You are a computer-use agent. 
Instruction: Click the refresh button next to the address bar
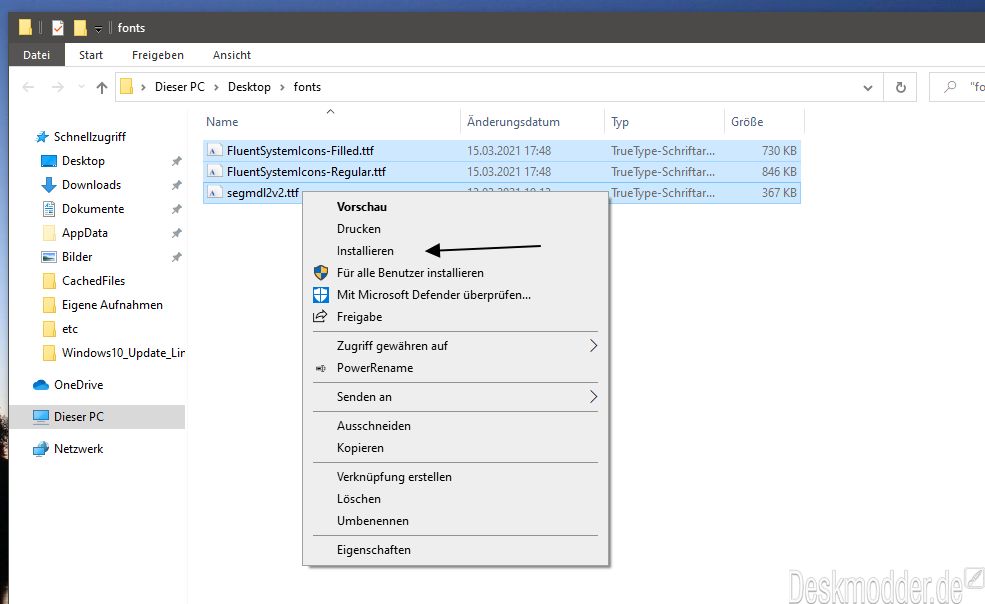pos(901,87)
